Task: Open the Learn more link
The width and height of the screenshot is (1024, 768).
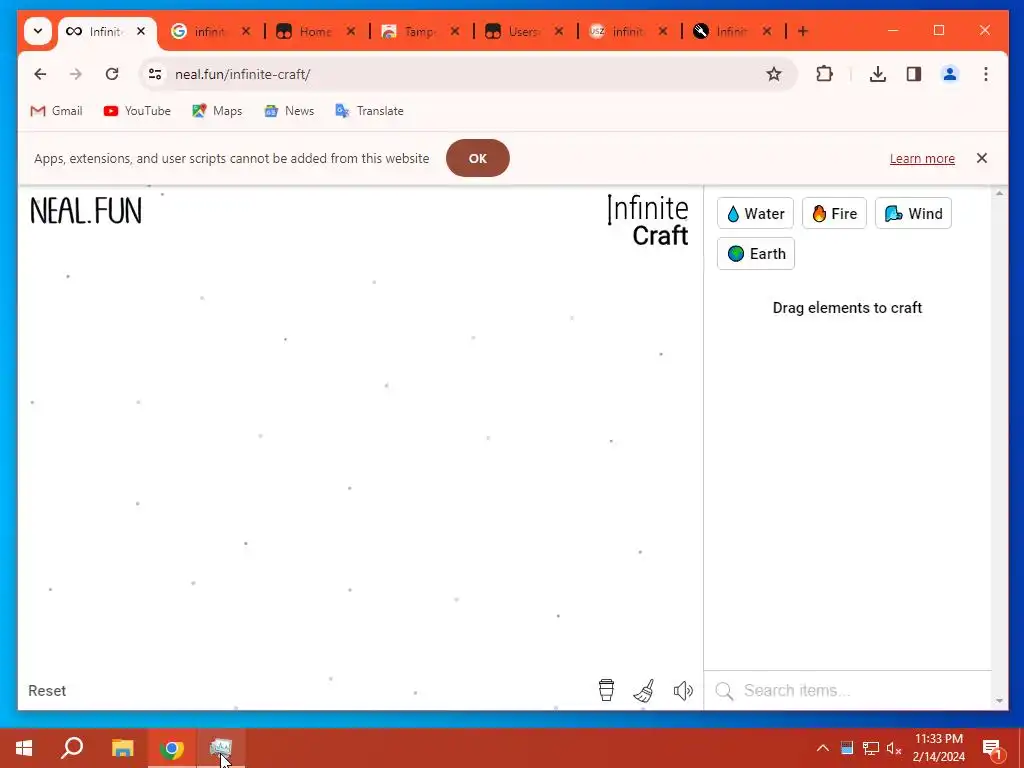Action: click(x=922, y=159)
